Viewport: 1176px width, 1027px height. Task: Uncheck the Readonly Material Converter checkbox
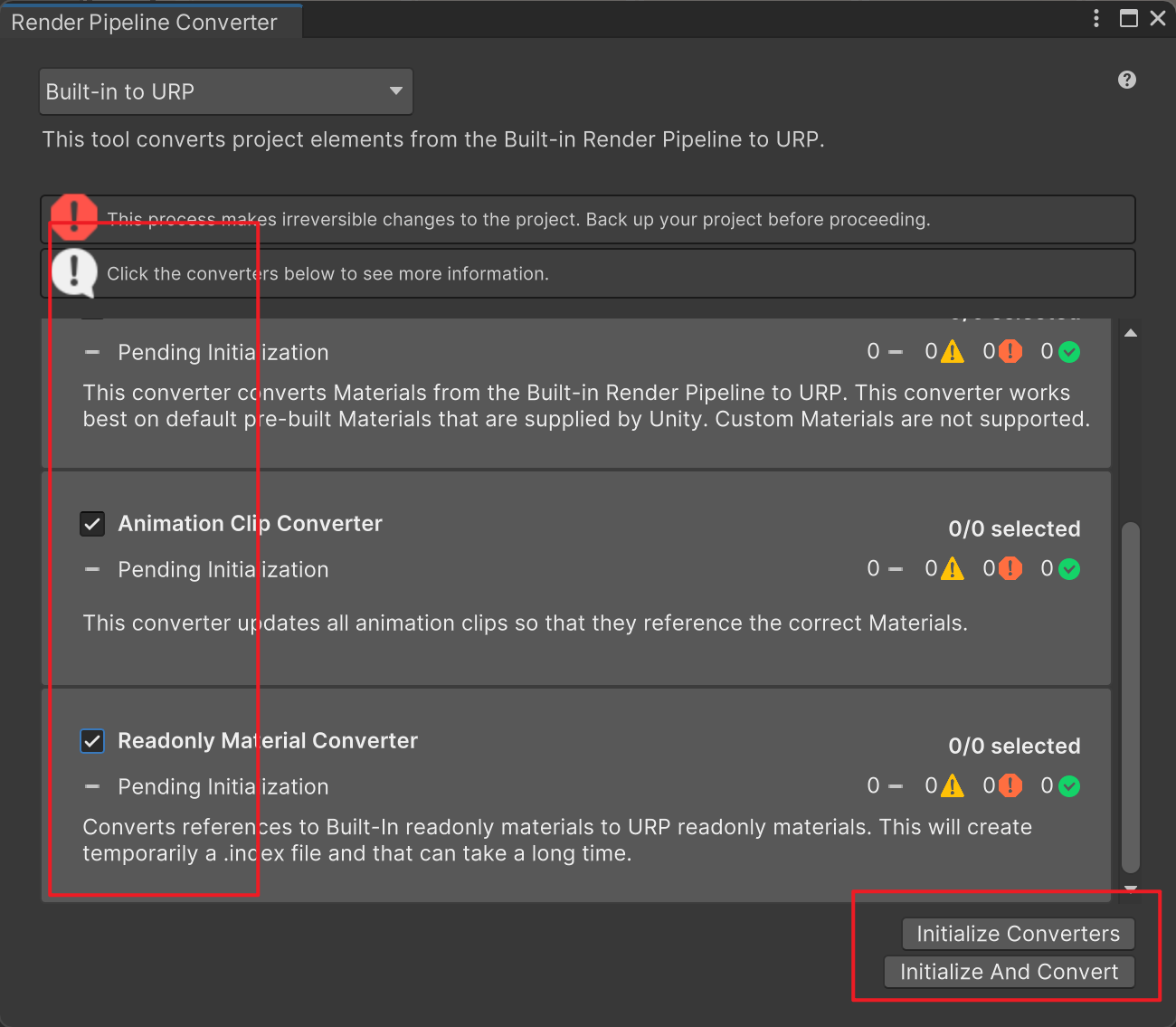pyautogui.click(x=92, y=741)
